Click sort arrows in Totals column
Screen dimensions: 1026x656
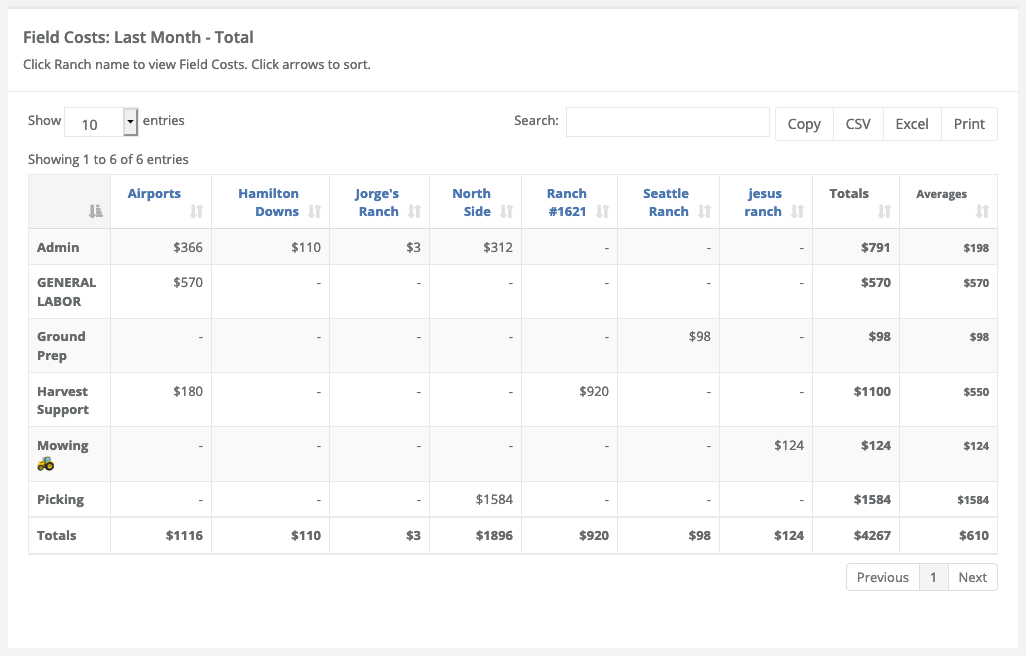click(884, 211)
